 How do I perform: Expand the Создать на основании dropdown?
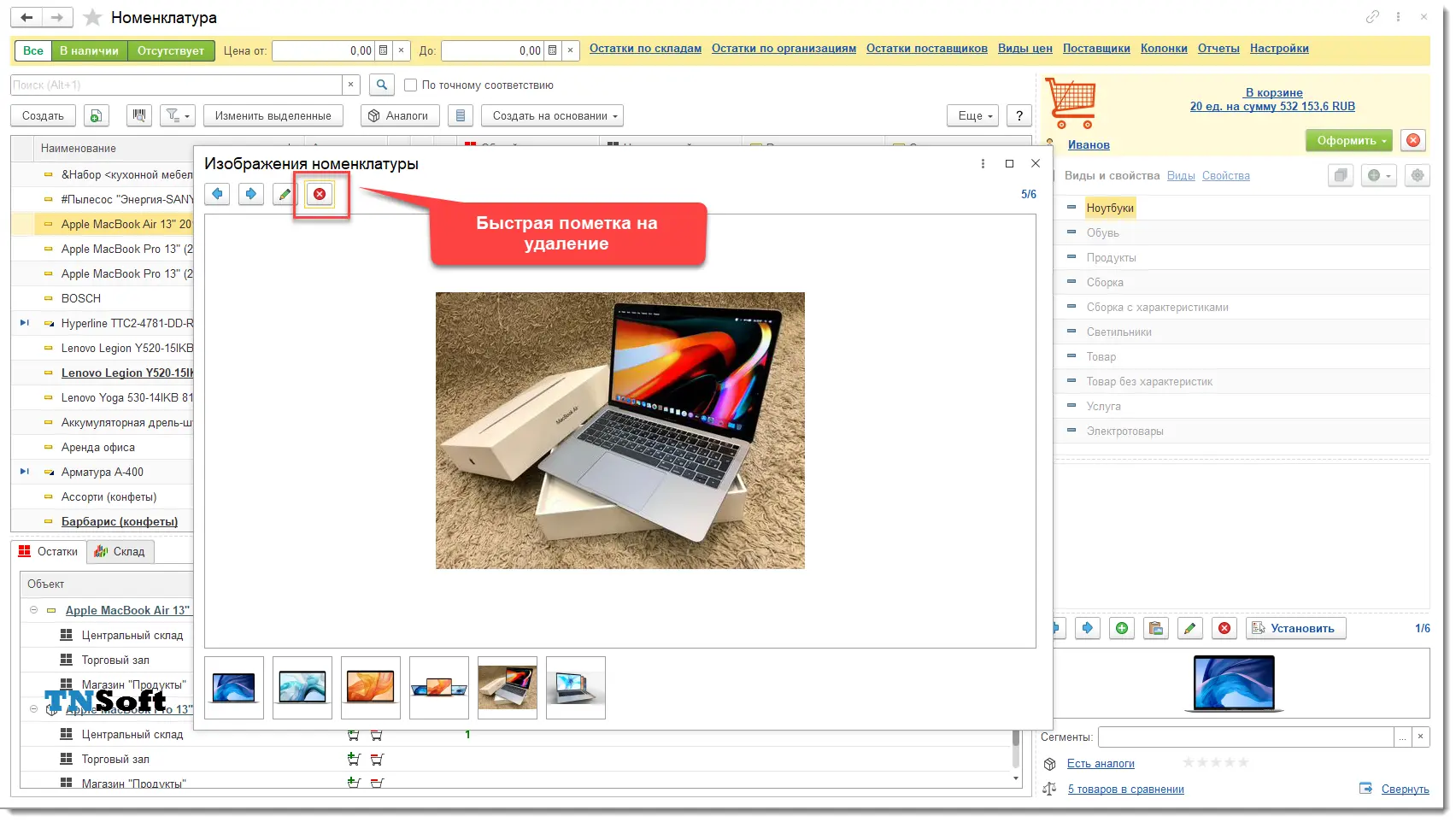coord(552,115)
